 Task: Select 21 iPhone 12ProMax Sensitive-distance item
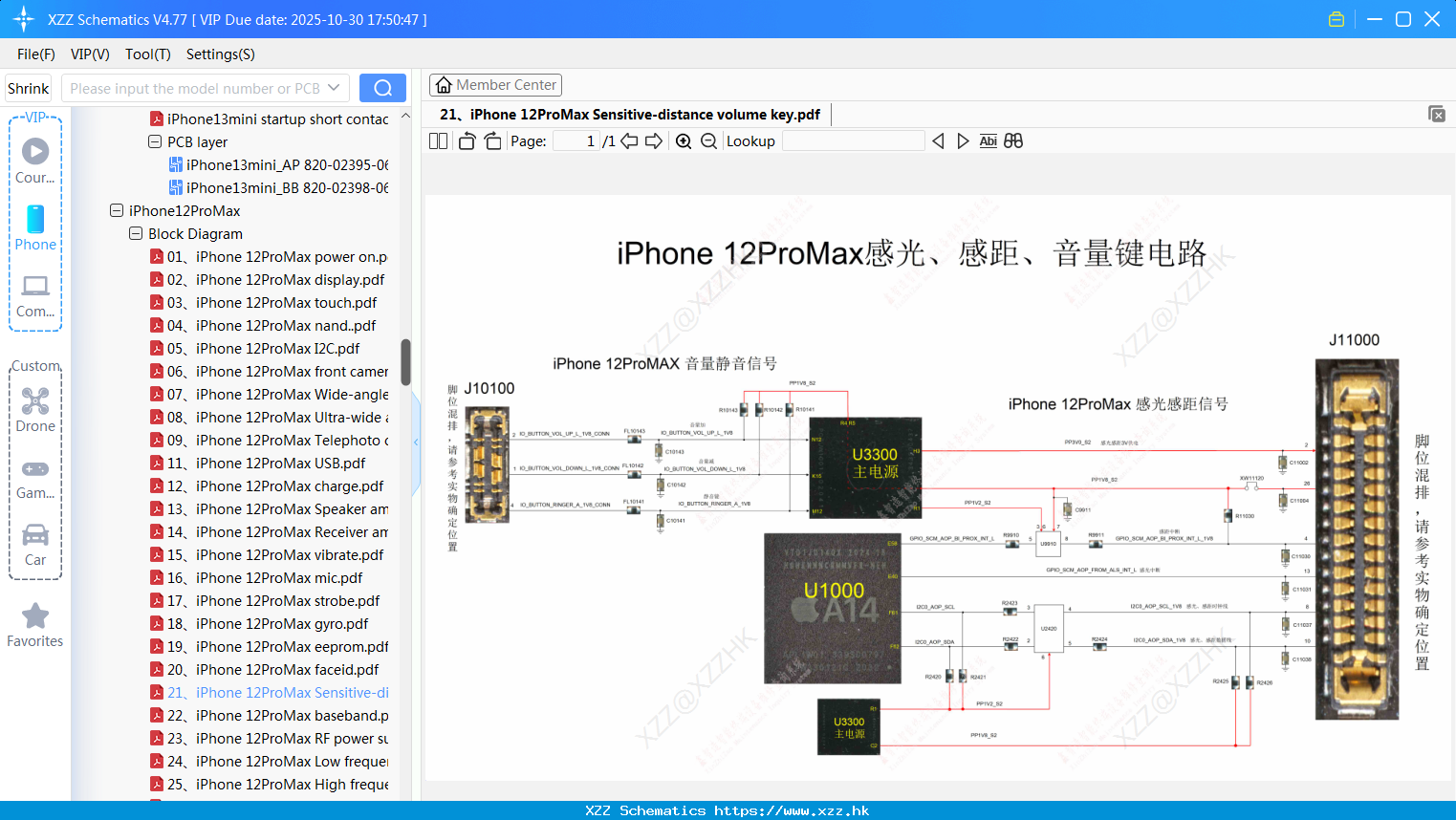point(269,692)
